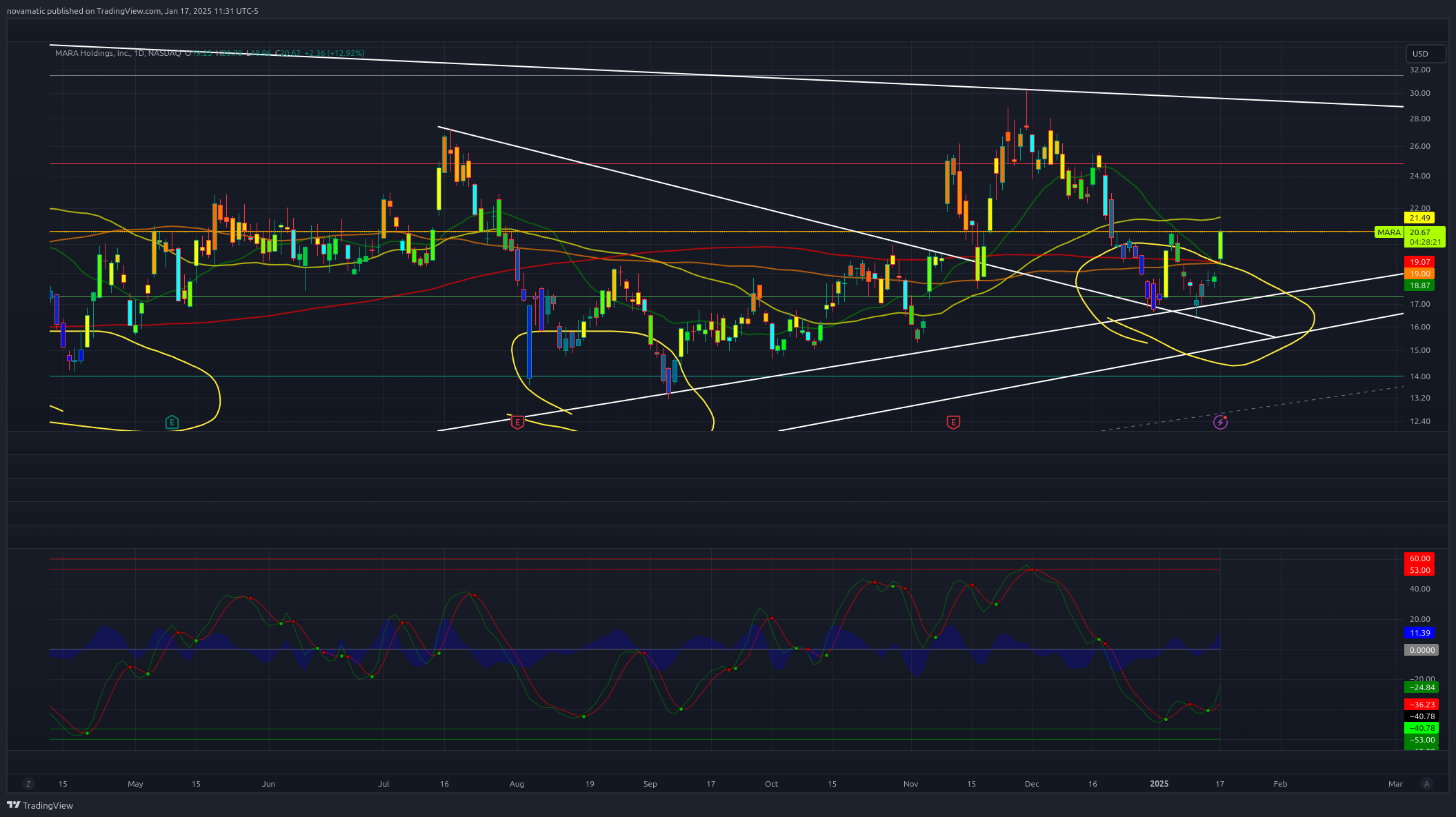
Task: Toggle the A auto-scale icon
Action: click(1426, 784)
